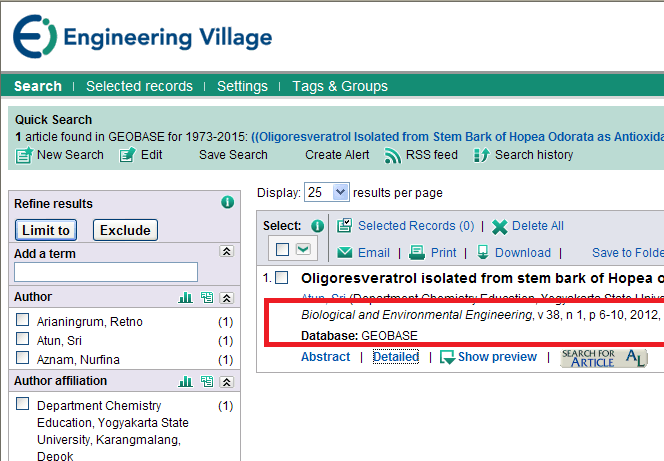Screen dimensions: 664x461
Task: Open the Oligoresveratrol article title
Action: pos(482,278)
